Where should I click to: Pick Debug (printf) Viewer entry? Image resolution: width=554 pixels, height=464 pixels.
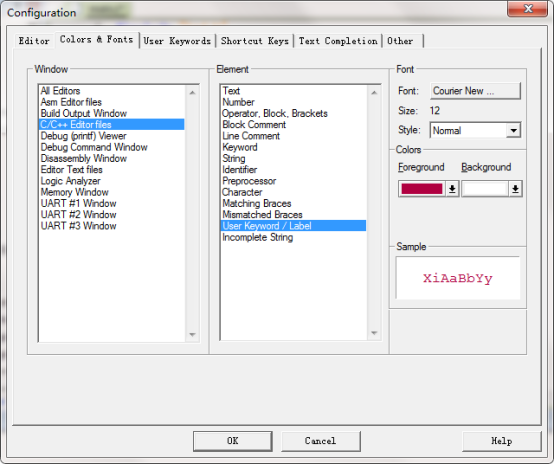click(112, 136)
